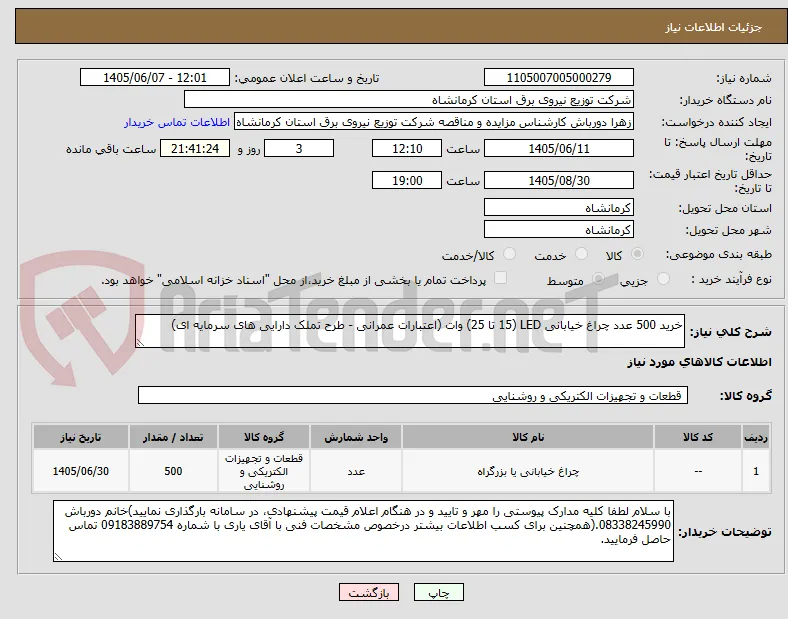Select the کالا/خدمت radio button
The image size is (788, 619).
pos(510,254)
